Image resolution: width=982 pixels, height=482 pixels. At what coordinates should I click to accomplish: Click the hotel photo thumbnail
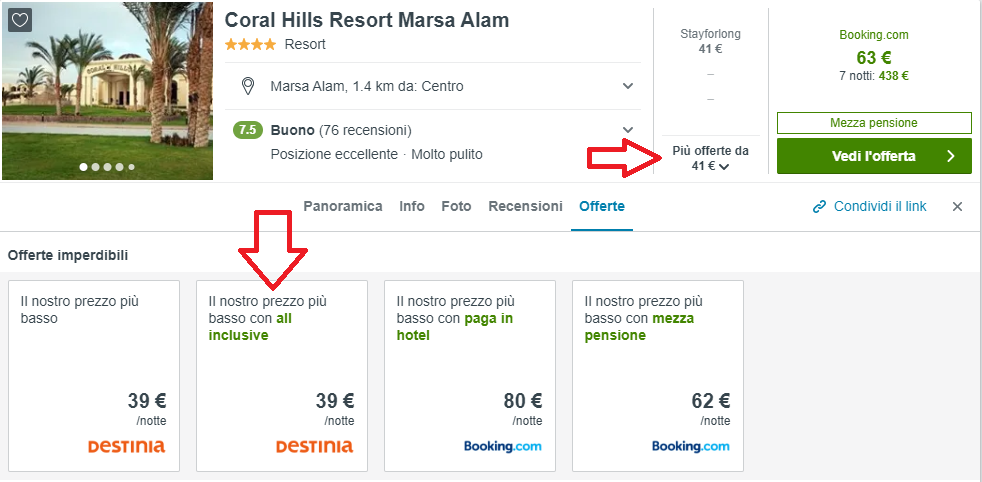click(x=107, y=90)
